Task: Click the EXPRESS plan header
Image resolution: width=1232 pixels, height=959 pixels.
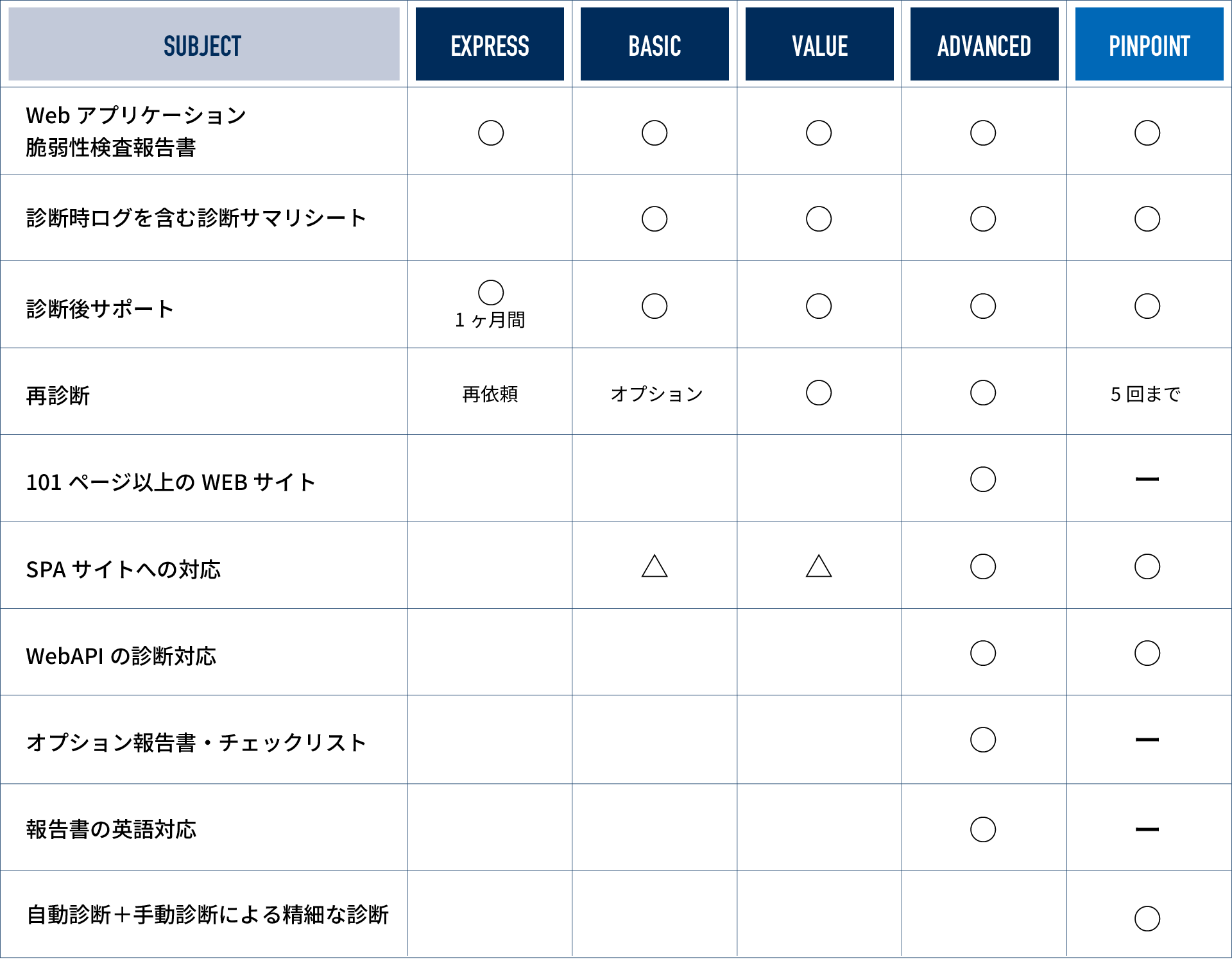Action: [490, 44]
